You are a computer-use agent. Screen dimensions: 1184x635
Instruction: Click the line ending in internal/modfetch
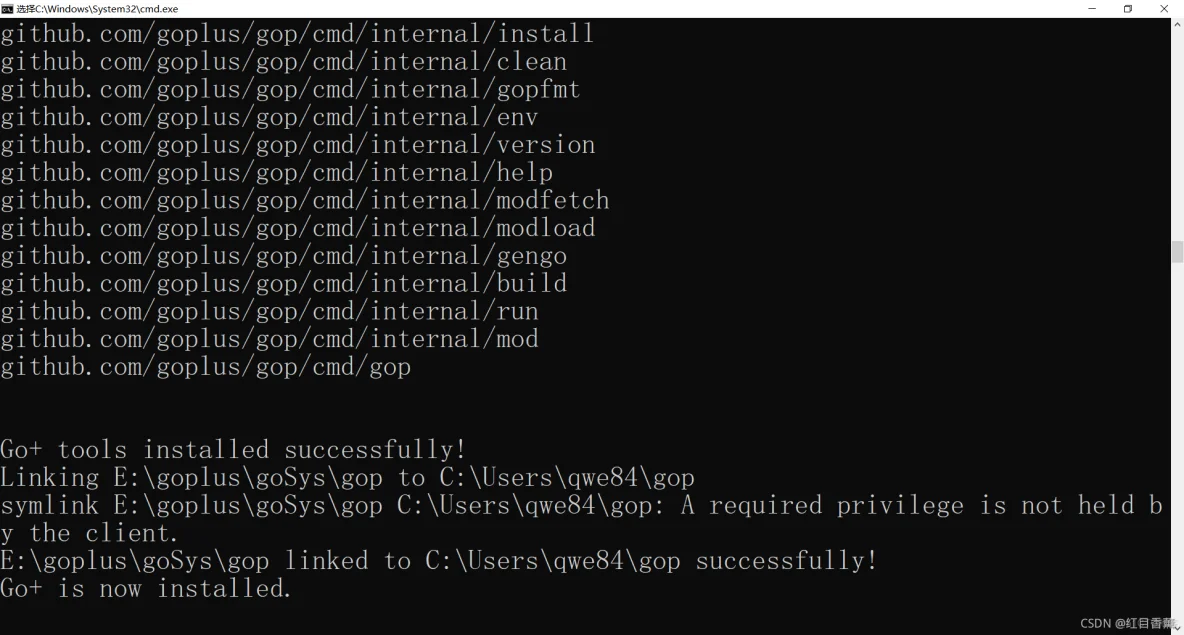[304, 201]
